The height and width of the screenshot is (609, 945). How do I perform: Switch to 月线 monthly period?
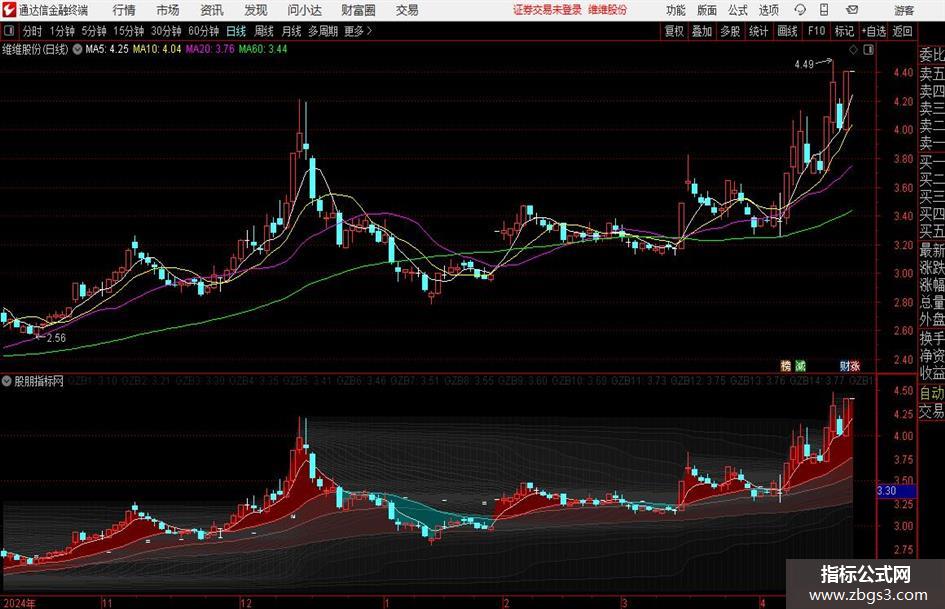[291, 31]
